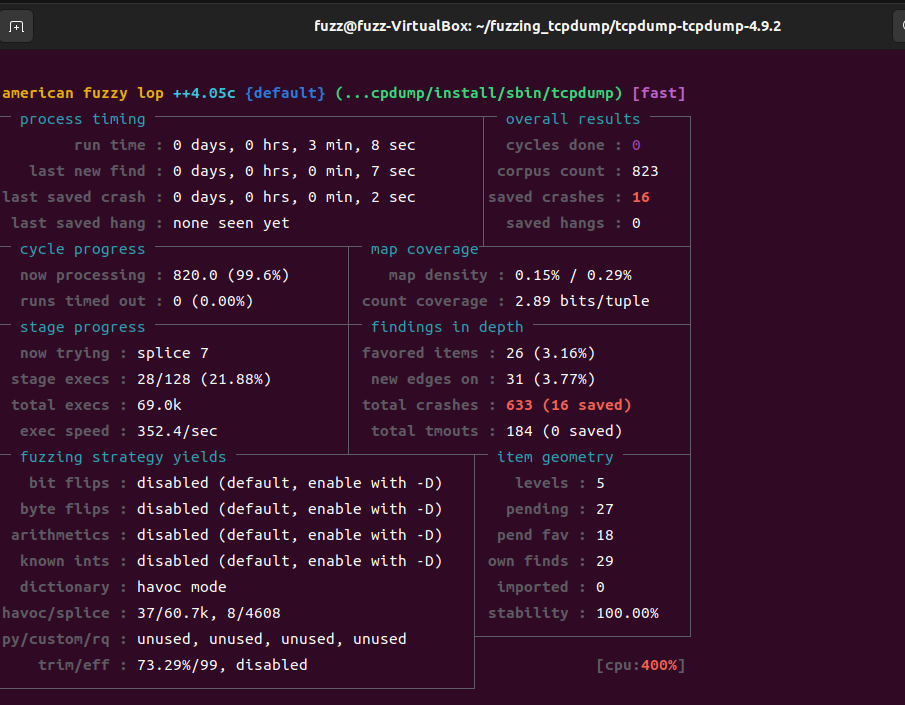Click the tcpdump target path in banner
905x705 pixels.
click(x=478, y=93)
